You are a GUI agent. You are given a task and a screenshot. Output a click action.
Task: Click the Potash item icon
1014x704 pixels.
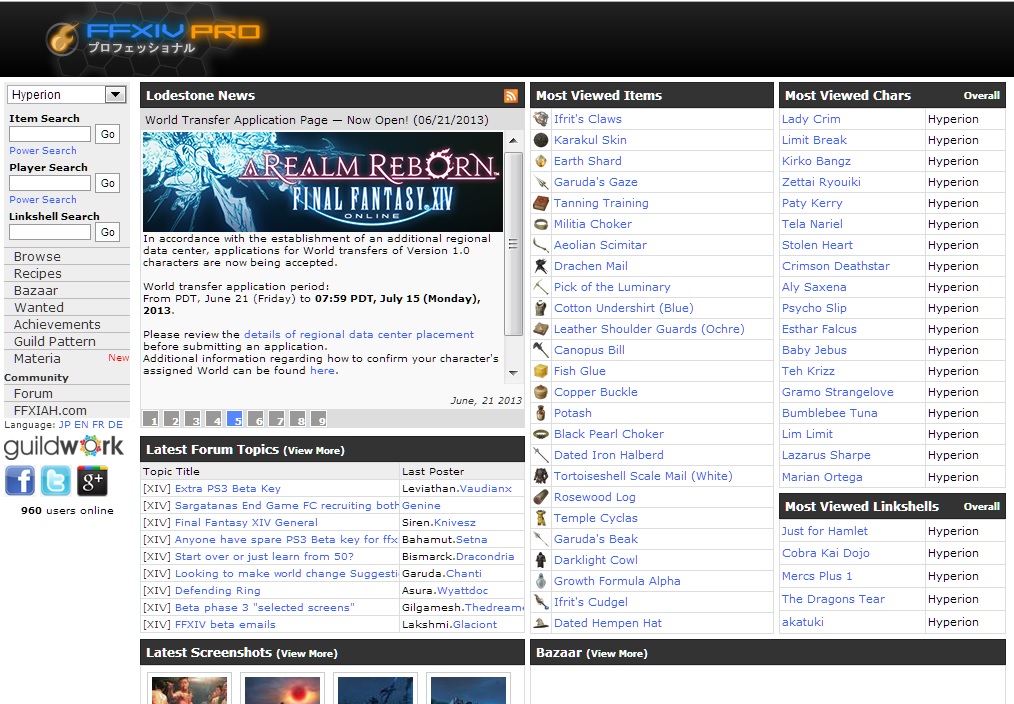[541, 413]
